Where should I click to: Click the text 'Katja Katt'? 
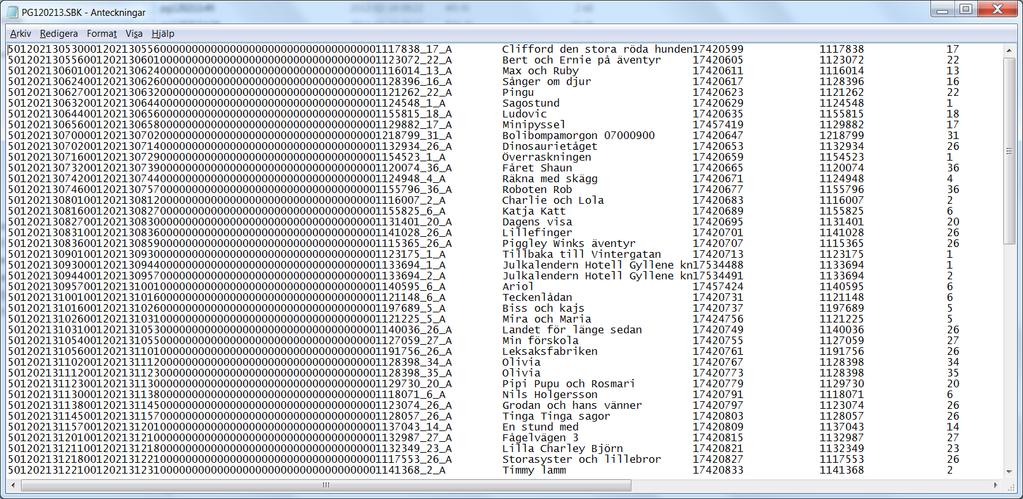534,211
